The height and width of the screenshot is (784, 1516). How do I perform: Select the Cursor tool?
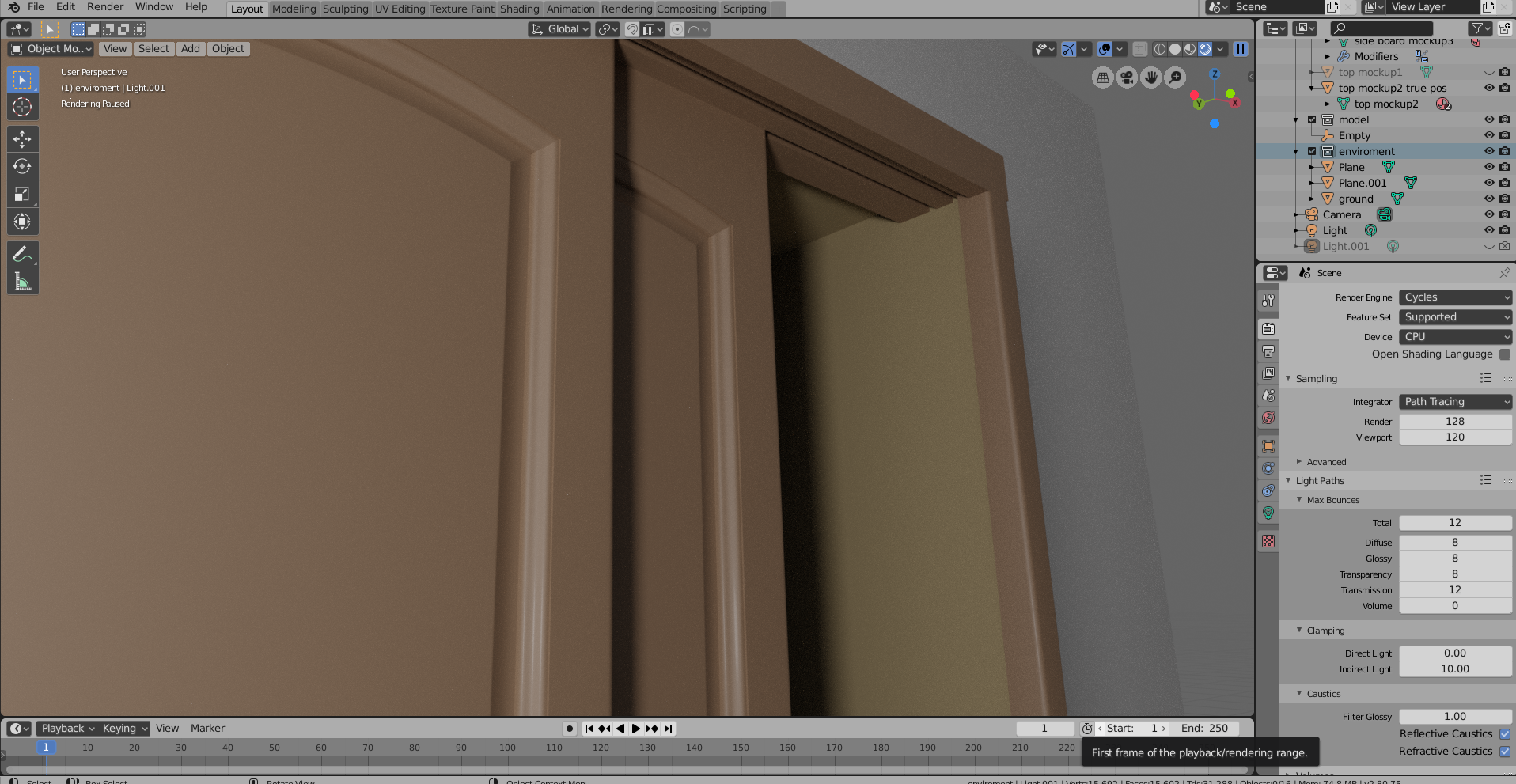pos(22,107)
